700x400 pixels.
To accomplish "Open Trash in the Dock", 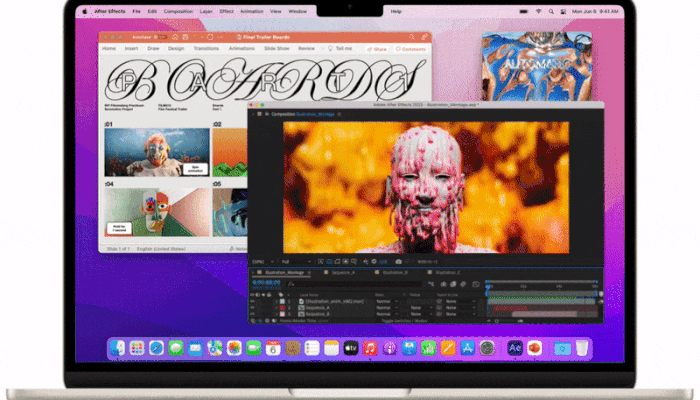I will pyautogui.click(x=582, y=348).
